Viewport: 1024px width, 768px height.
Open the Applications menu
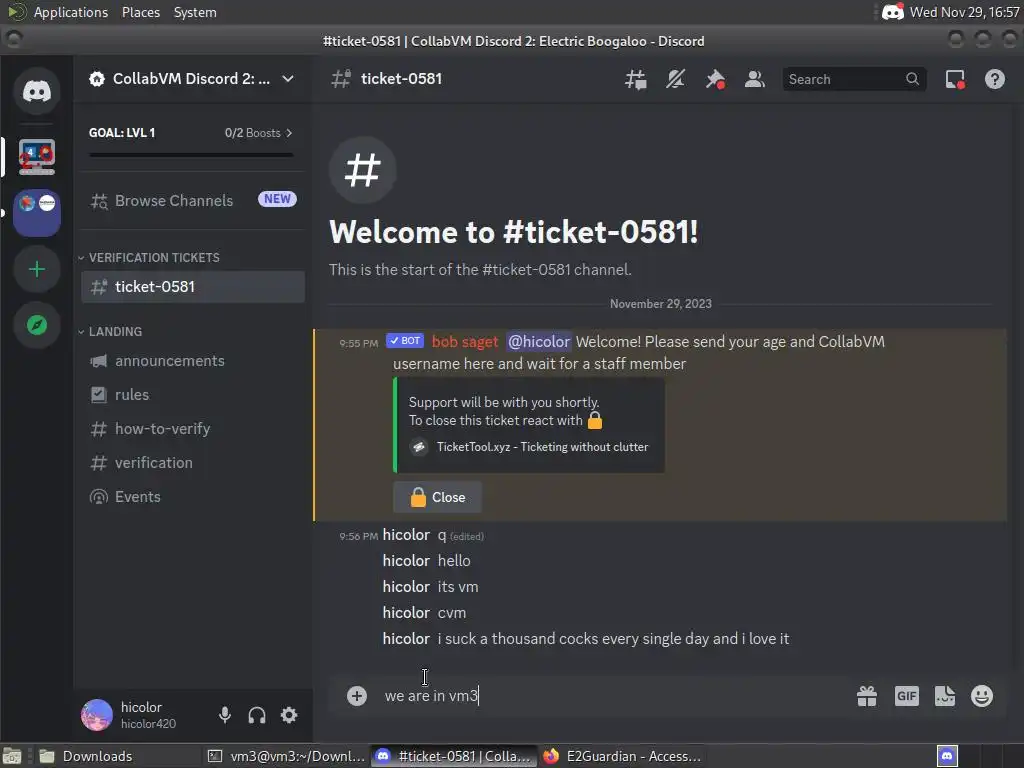click(x=71, y=12)
